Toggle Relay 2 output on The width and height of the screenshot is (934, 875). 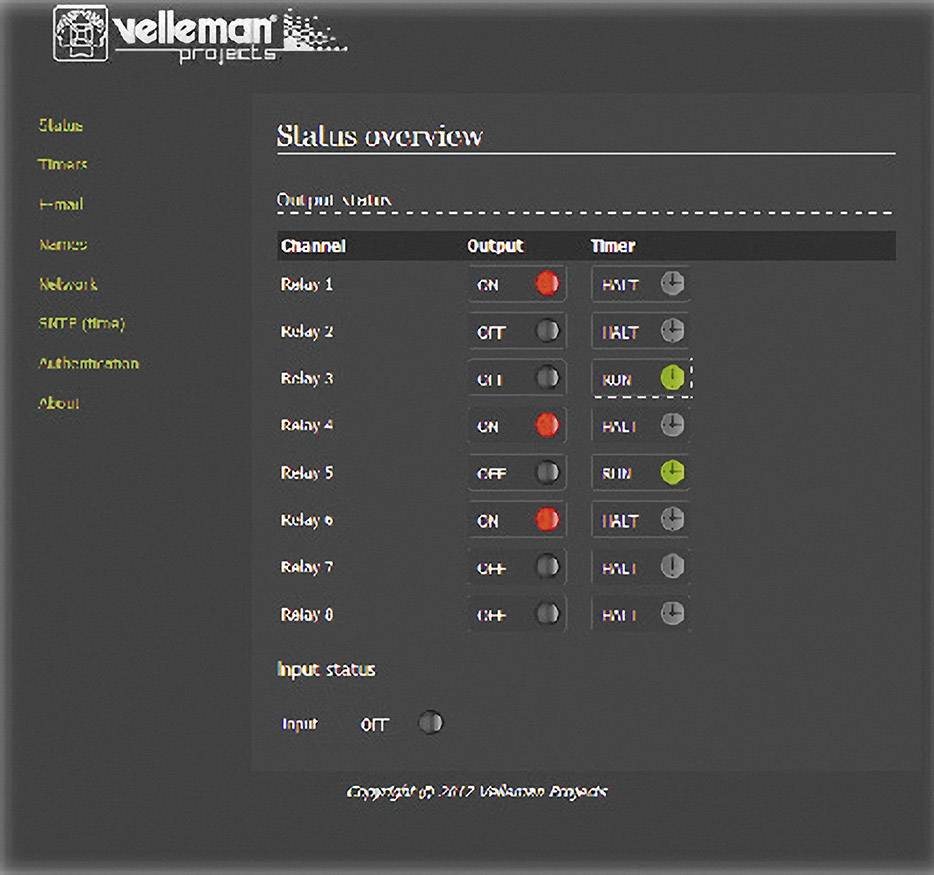tap(547, 331)
